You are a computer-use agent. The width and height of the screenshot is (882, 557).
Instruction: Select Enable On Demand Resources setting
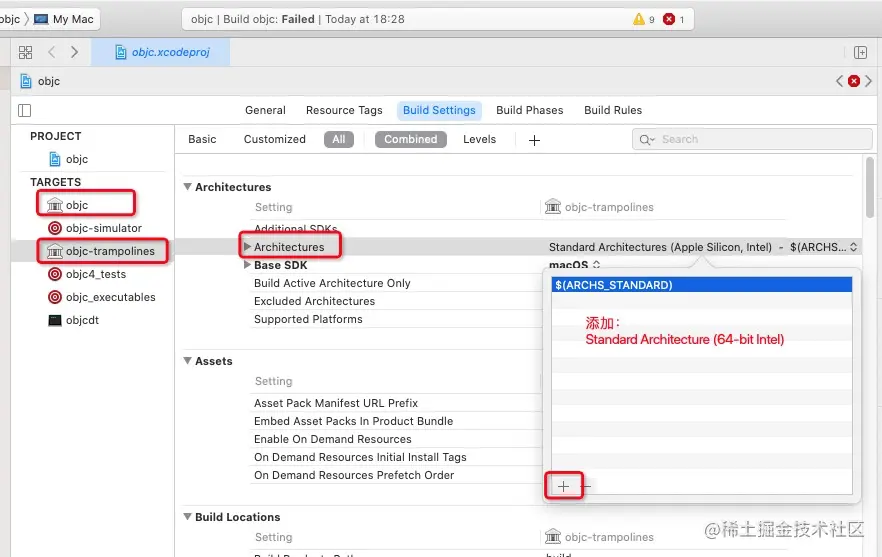pyautogui.click(x=332, y=439)
